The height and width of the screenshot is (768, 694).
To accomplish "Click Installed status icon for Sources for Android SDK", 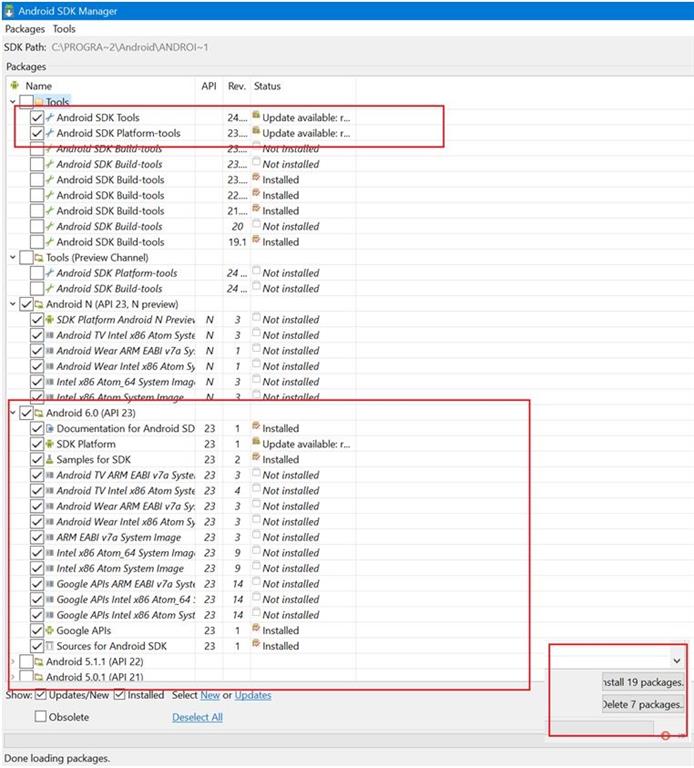I will [256, 644].
